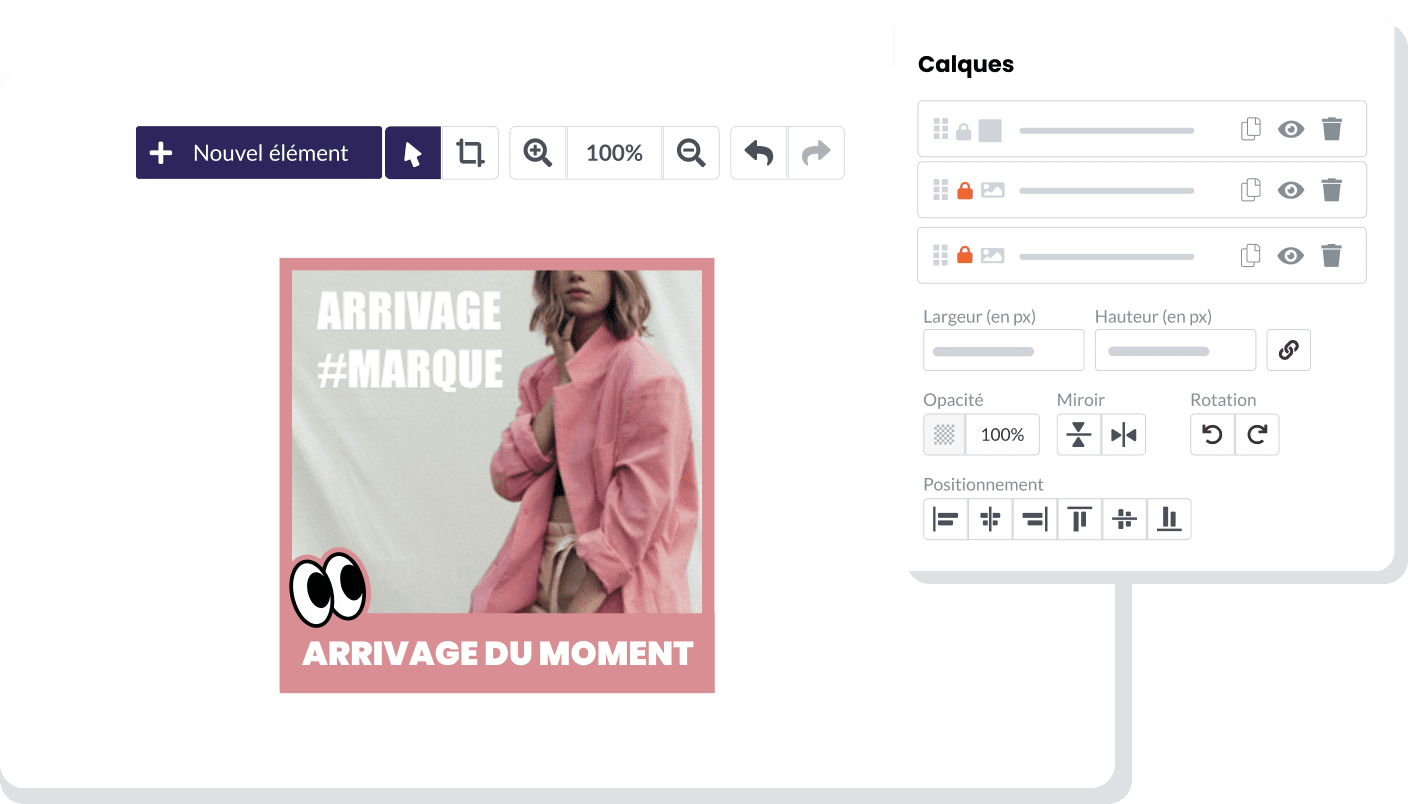Zoom out of the canvas
This screenshot has width=1408, height=804.
pos(691,152)
